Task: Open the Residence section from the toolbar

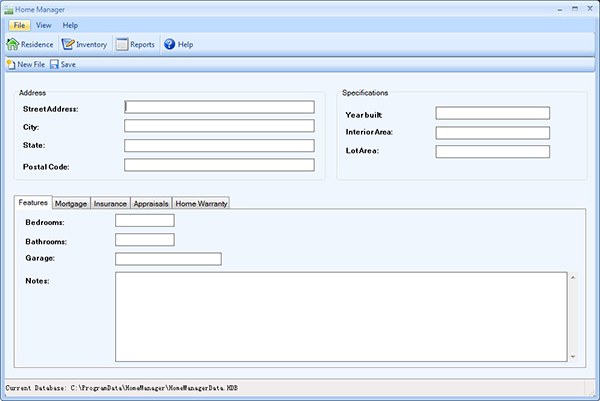Action: pyautogui.click(x=30, y=44)
